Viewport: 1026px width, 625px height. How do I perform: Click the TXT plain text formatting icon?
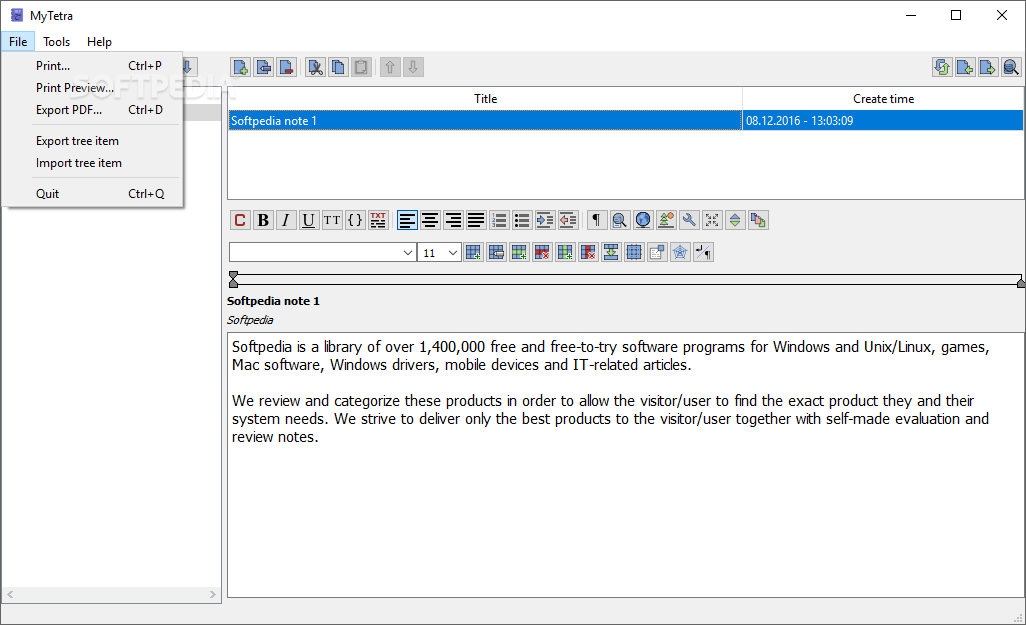point(378,220)
